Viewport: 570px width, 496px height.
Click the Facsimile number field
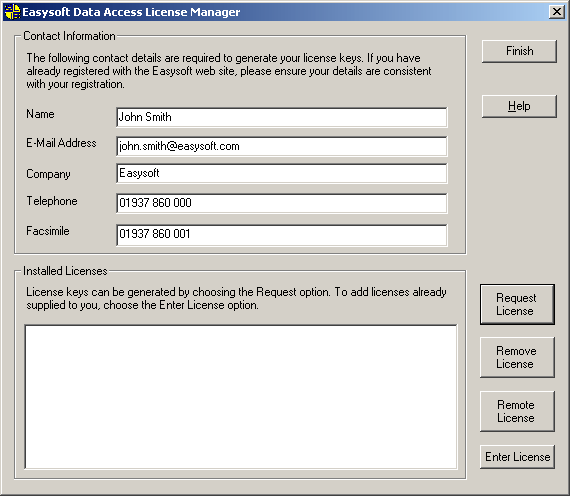(x=282, y=235)
